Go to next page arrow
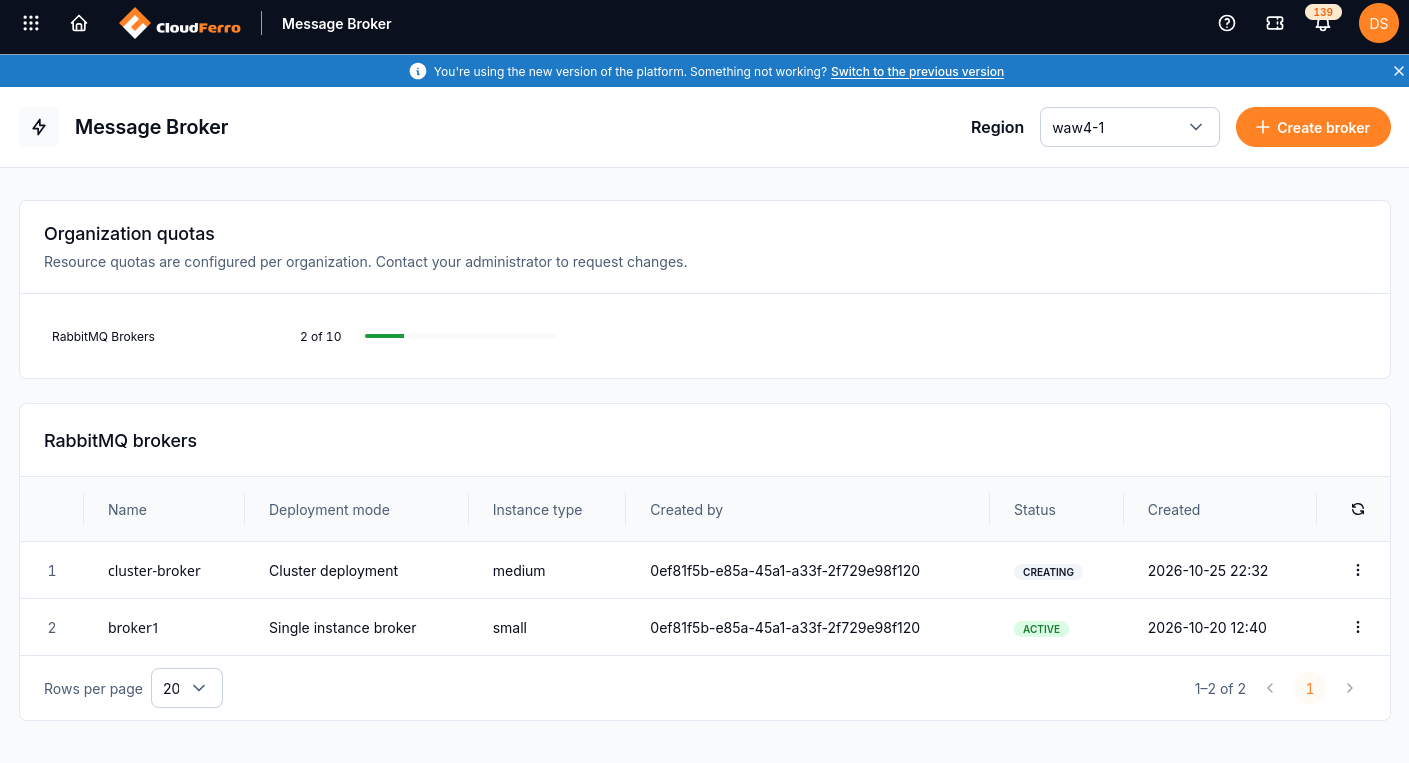The height and width of the screenshot is (763, 1409). coord(1350,688)
